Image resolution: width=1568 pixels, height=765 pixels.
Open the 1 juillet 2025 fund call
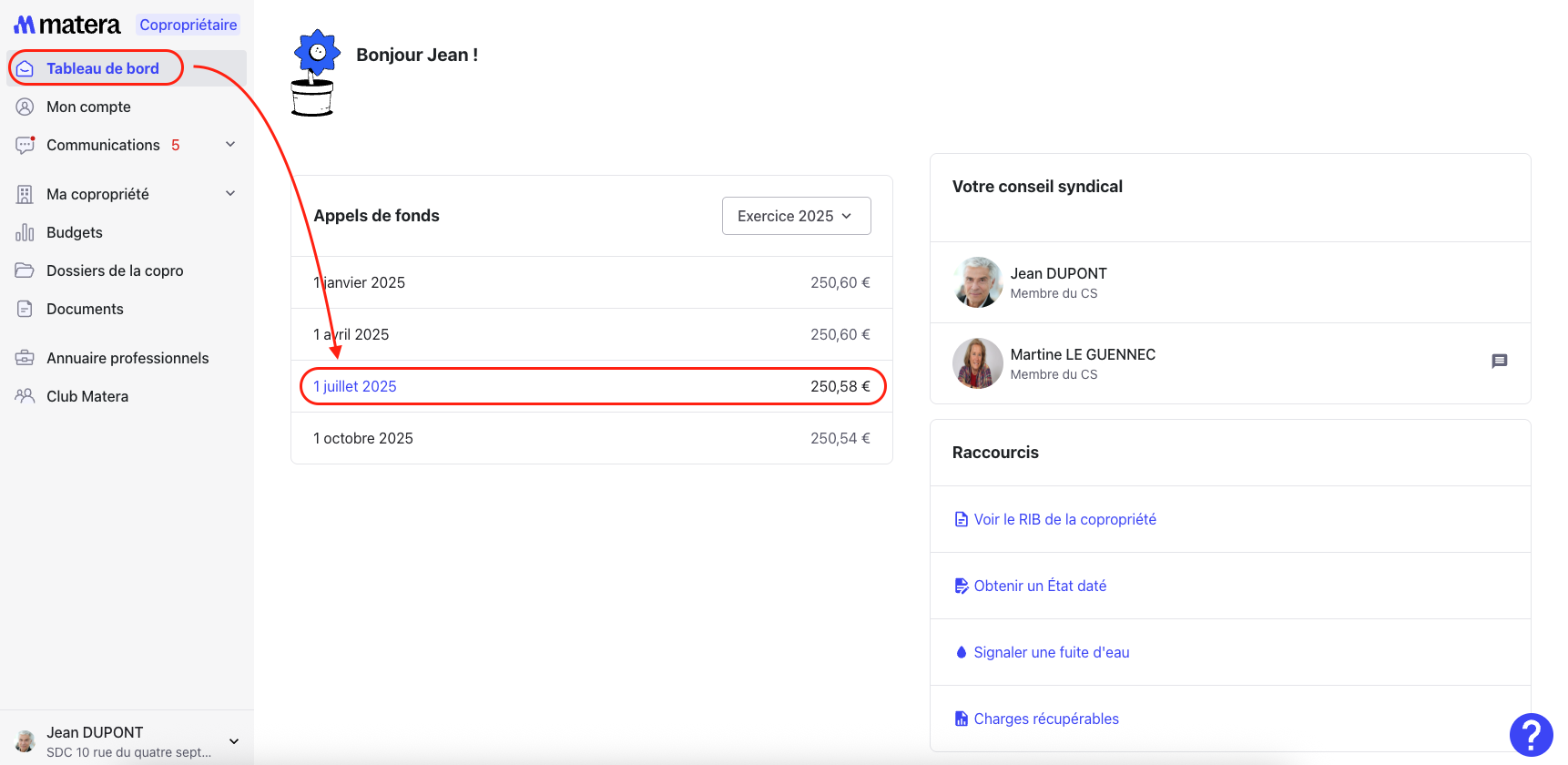[x=355, y=386]
